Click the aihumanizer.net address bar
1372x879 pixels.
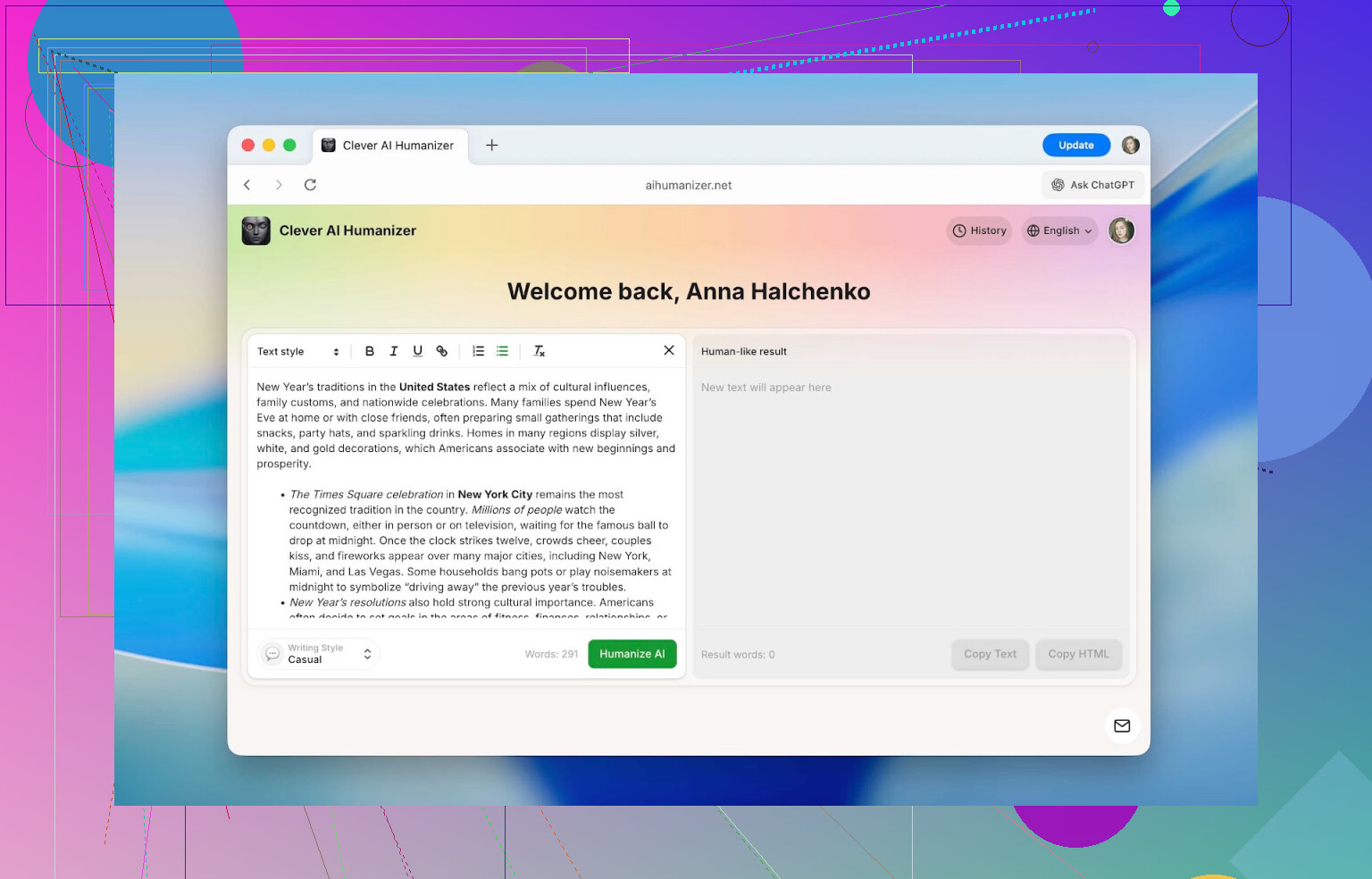click(x=688, y=186)
